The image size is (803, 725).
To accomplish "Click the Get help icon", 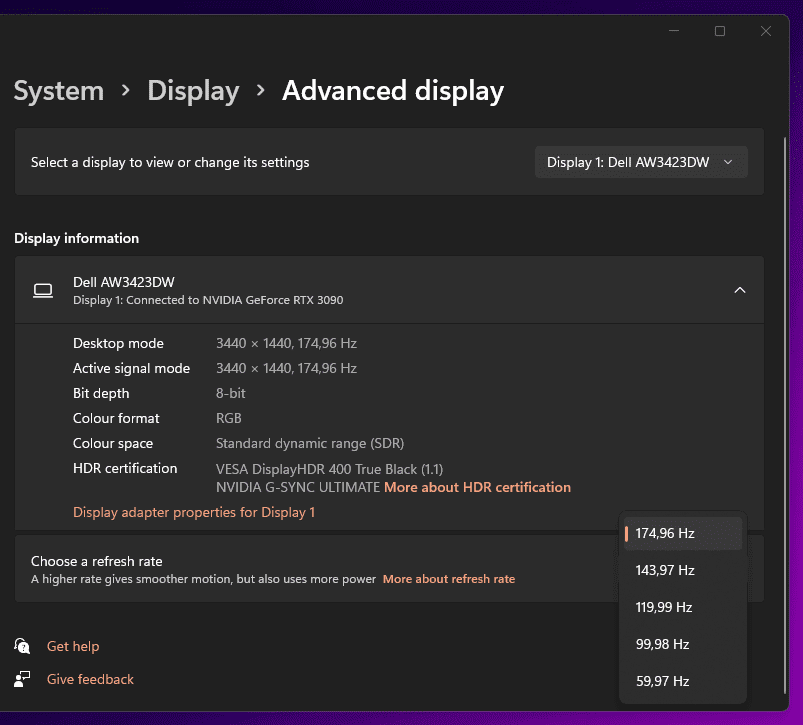I will 22,646.
